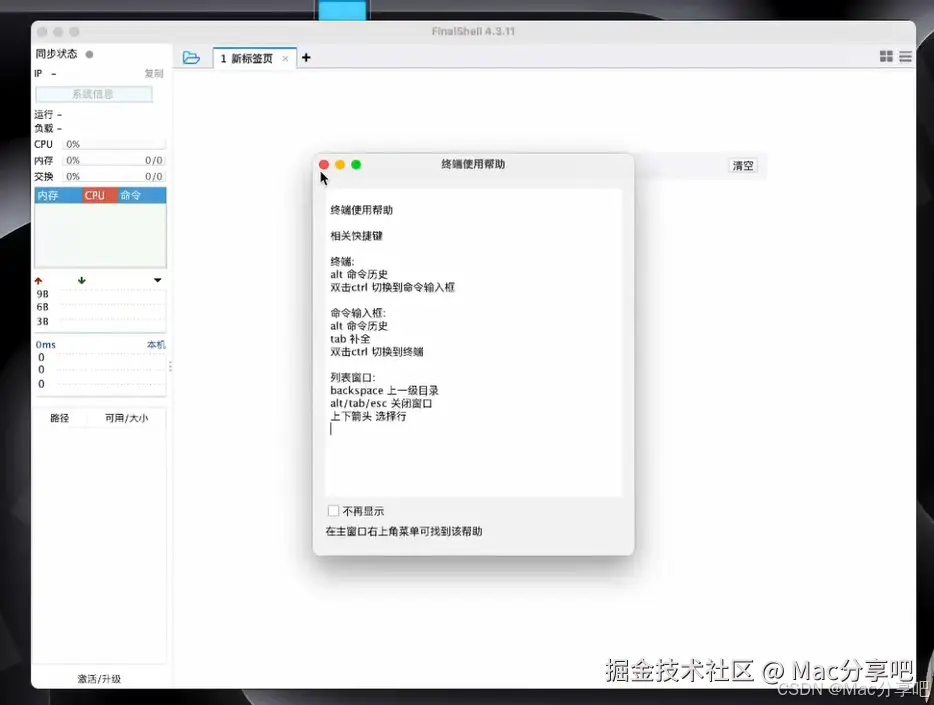The image size is (934, 705).
Task: Click the CPU usage progress bar
Action: click(x=114, y=144)
